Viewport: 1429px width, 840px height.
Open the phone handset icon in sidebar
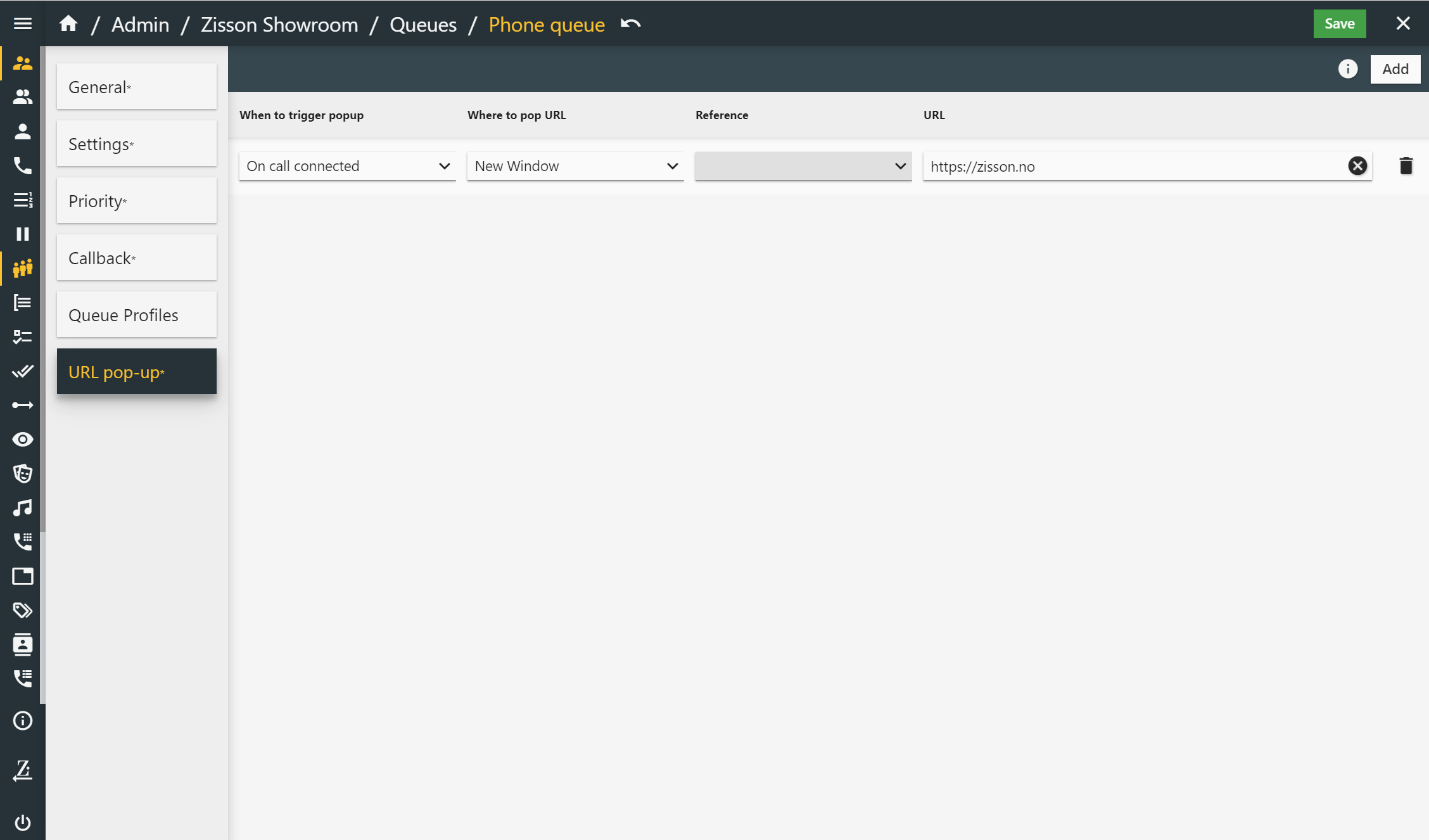coord(23,165)
